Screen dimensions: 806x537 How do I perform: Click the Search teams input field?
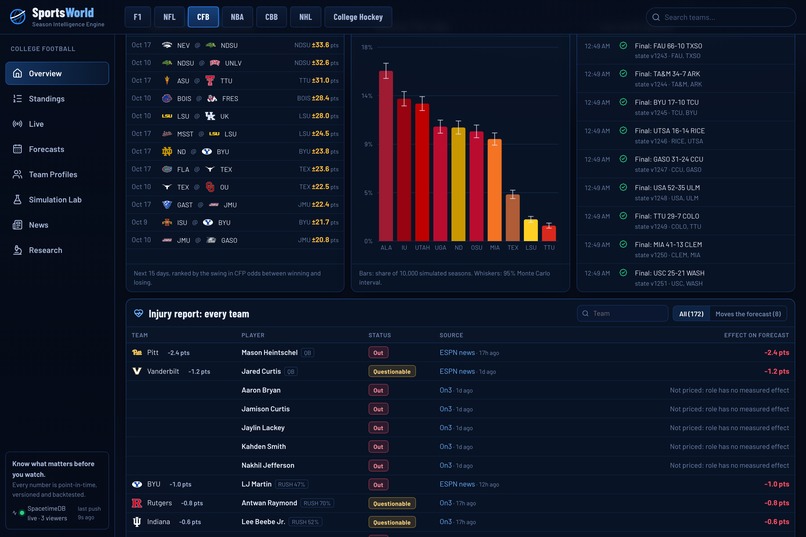pyautogui.click(x=721, y=17)
